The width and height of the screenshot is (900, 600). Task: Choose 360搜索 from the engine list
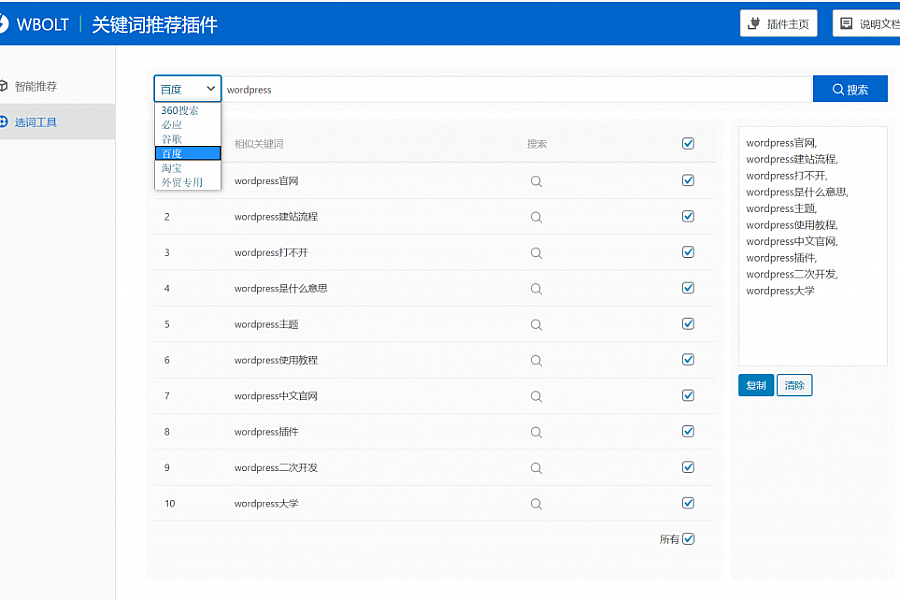point(188,110)
